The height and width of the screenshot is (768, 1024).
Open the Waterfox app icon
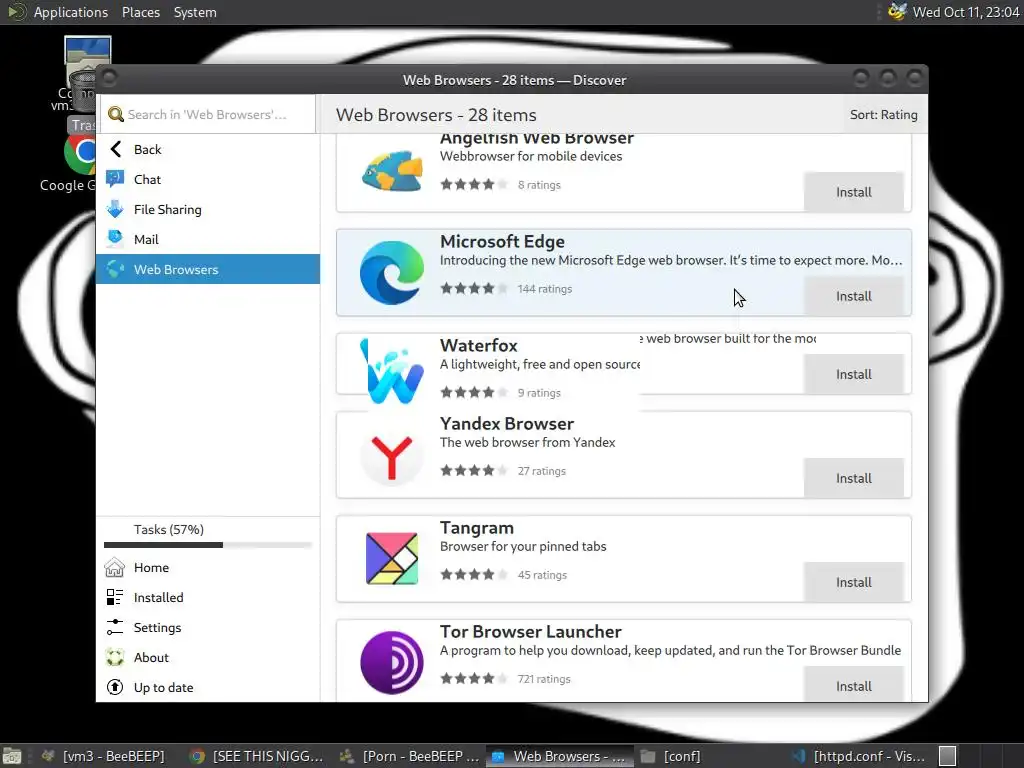[392, 372]
